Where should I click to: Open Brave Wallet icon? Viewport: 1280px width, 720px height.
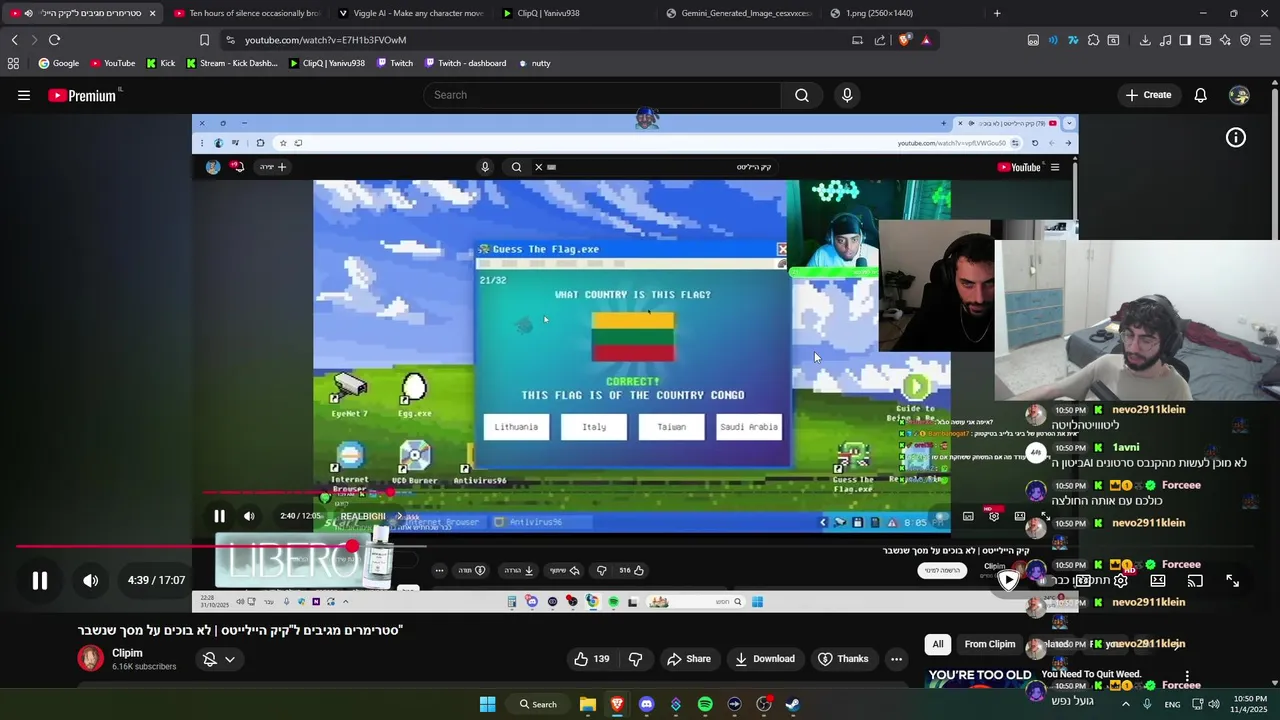click(x=1205, y=40)
